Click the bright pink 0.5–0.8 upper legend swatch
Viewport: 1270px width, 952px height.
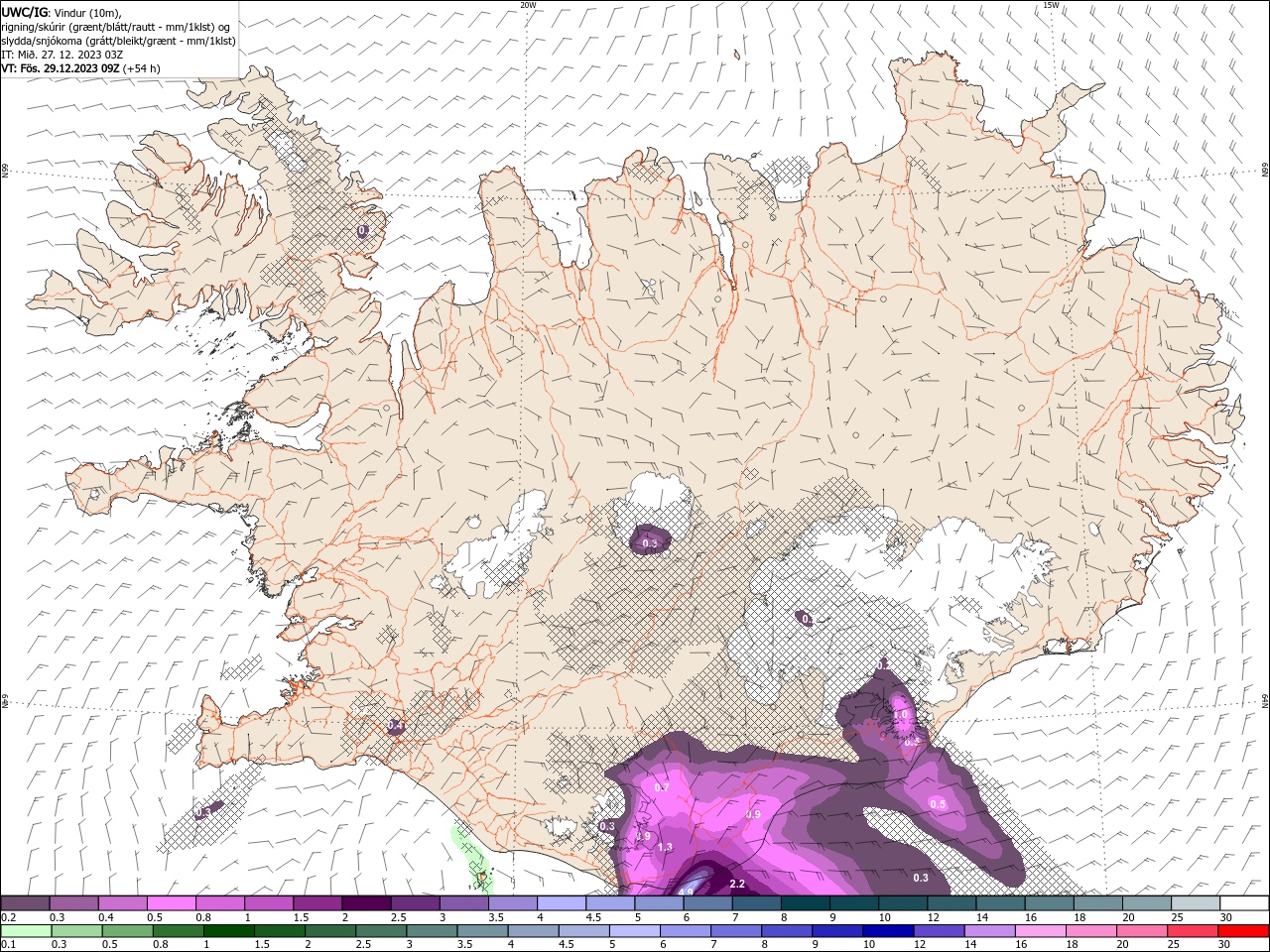(172, 902)
